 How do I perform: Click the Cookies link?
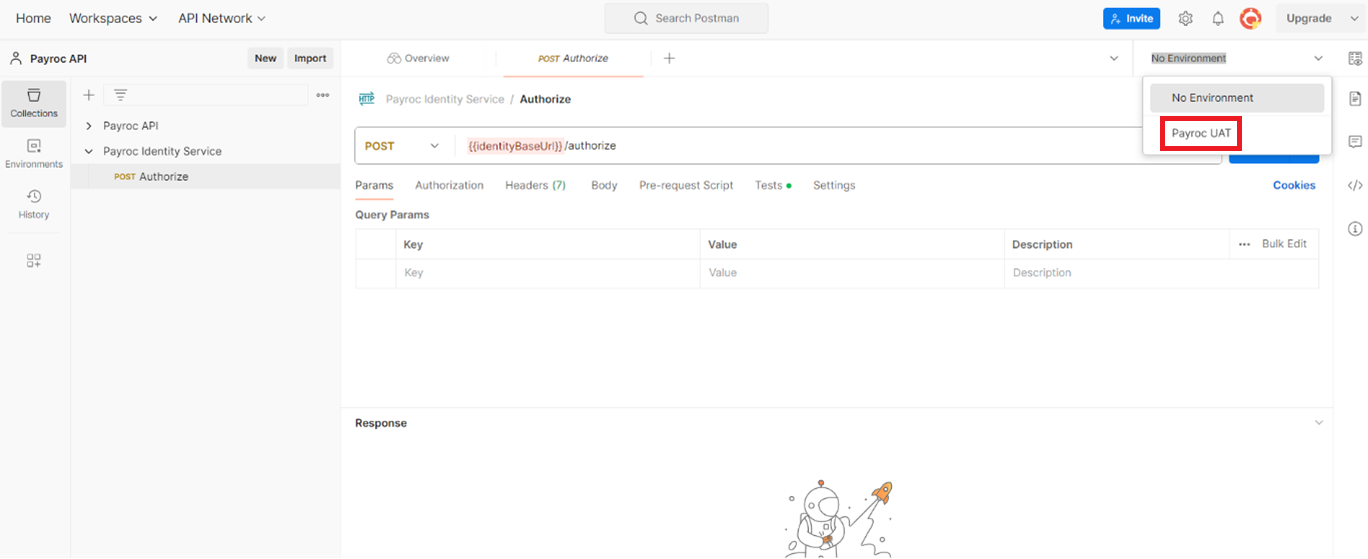pyautogui.click(x=1294, y=185)
